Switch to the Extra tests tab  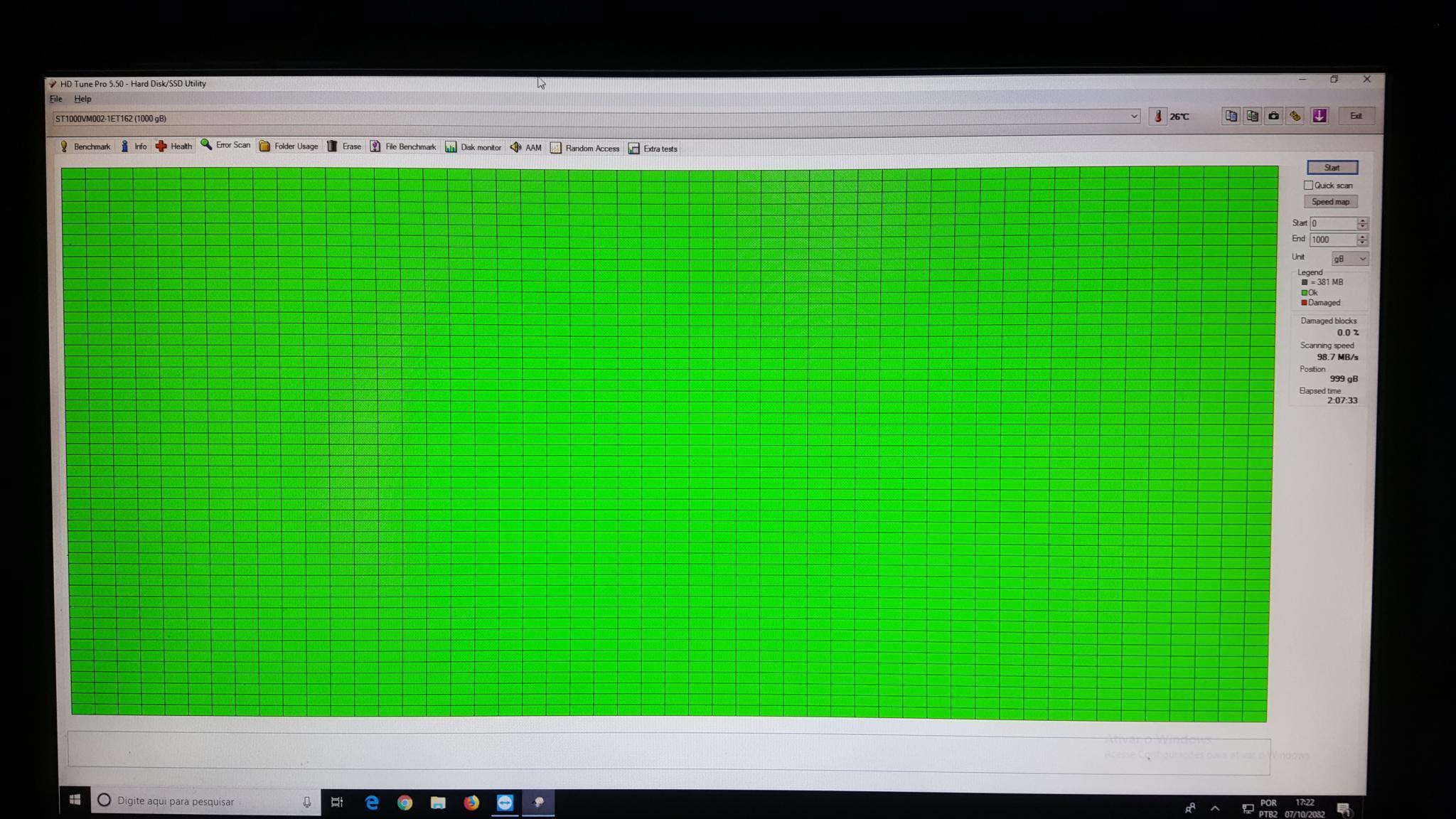[x=653, y=149]
